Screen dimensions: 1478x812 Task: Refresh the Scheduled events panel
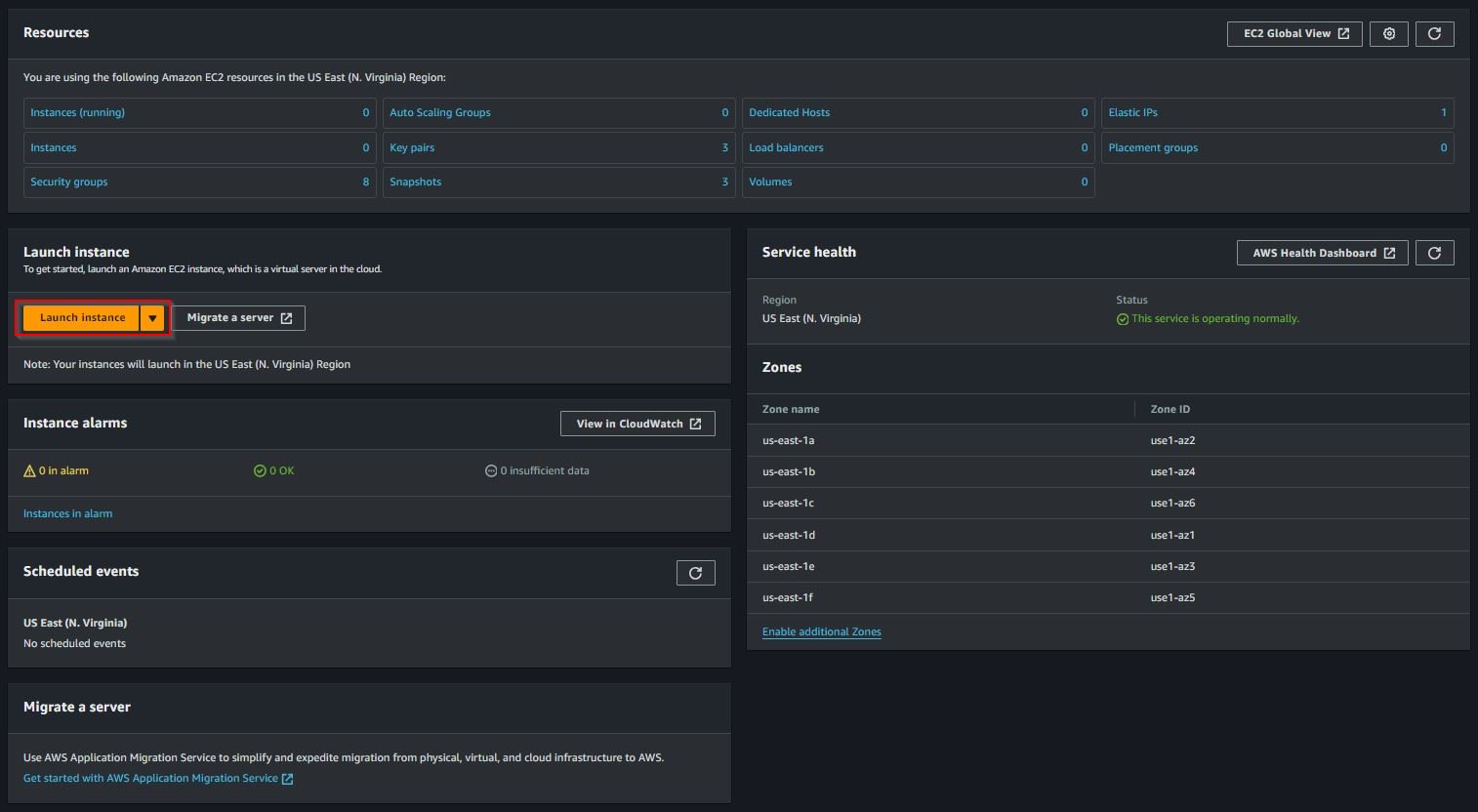pos(695,573)
